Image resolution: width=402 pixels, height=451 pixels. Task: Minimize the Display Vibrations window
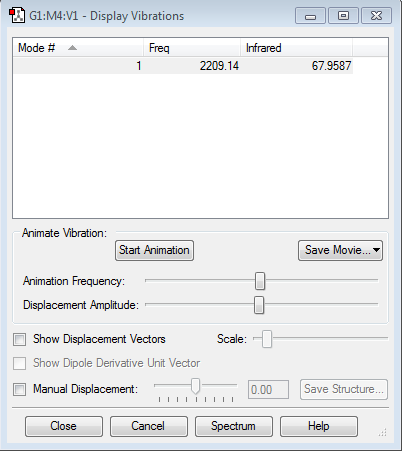pos(310,16)
